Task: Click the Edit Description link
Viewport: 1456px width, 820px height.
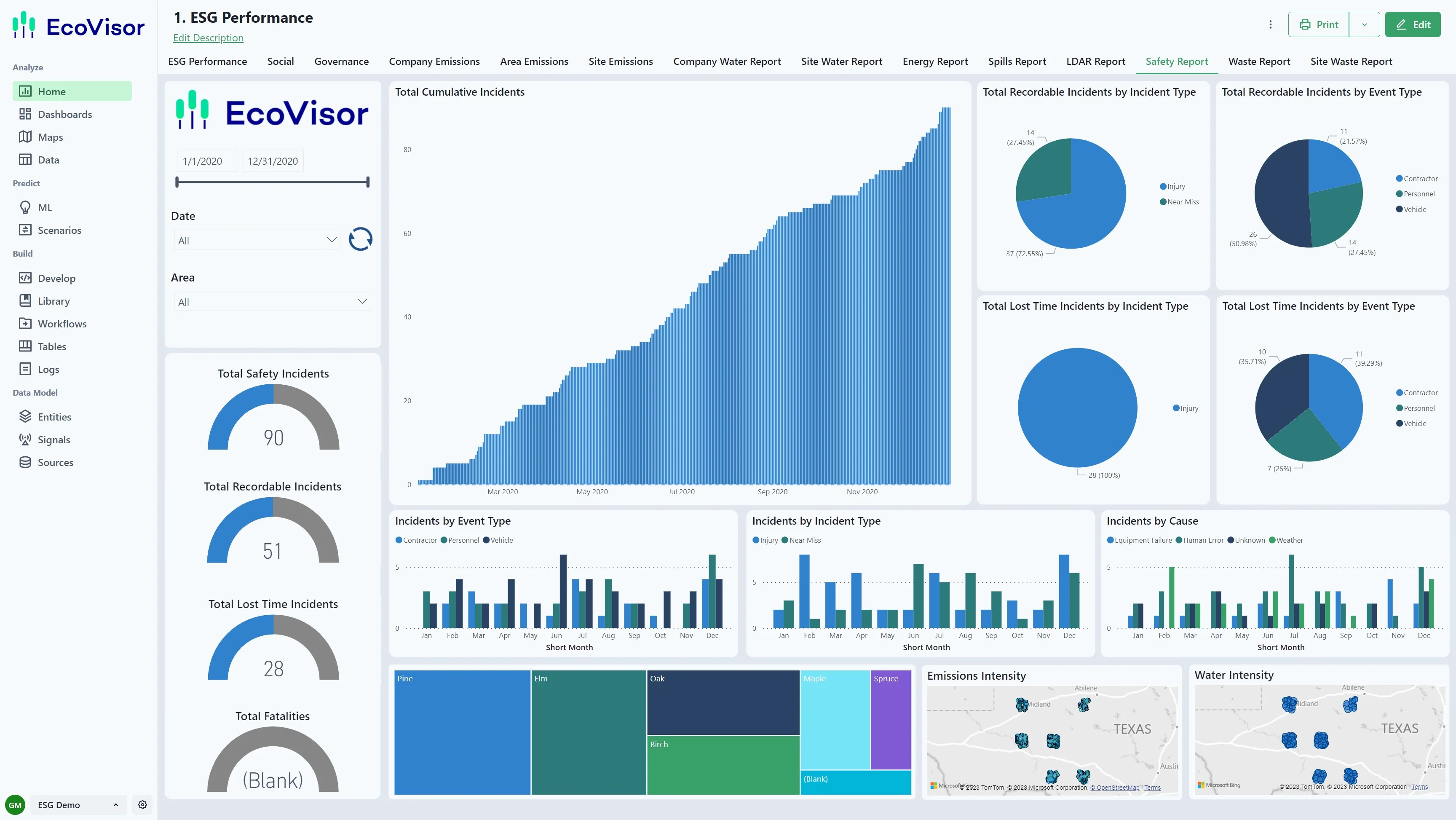Action: 208,38
